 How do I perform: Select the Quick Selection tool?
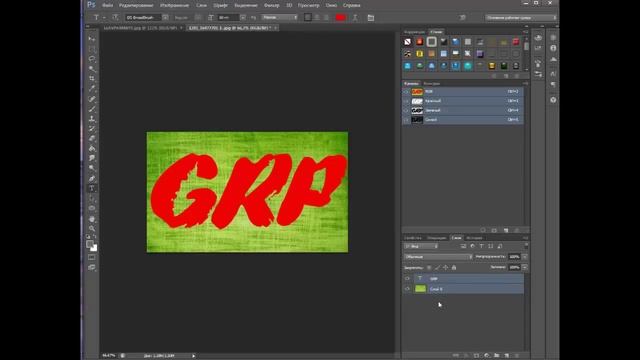point(92,69)
